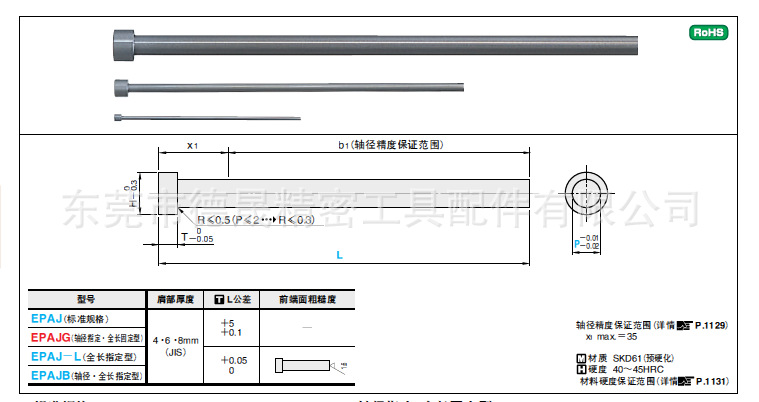This screenshot has width=759, height=402.
Task: Click the +0.05 / 0 tolerance cell
Action: tap(231, 365)
